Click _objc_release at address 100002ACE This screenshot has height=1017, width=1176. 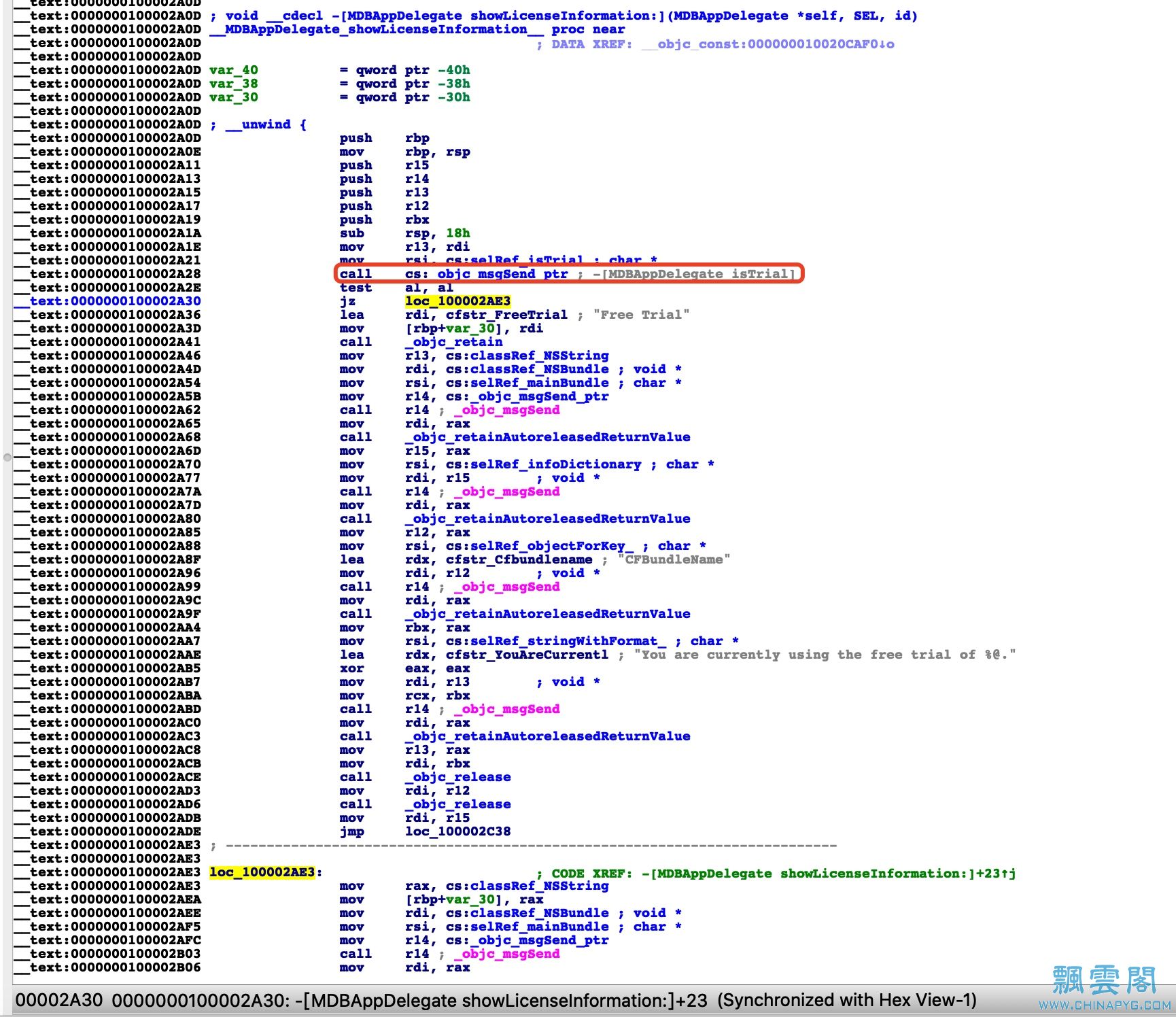pos(457,777)
